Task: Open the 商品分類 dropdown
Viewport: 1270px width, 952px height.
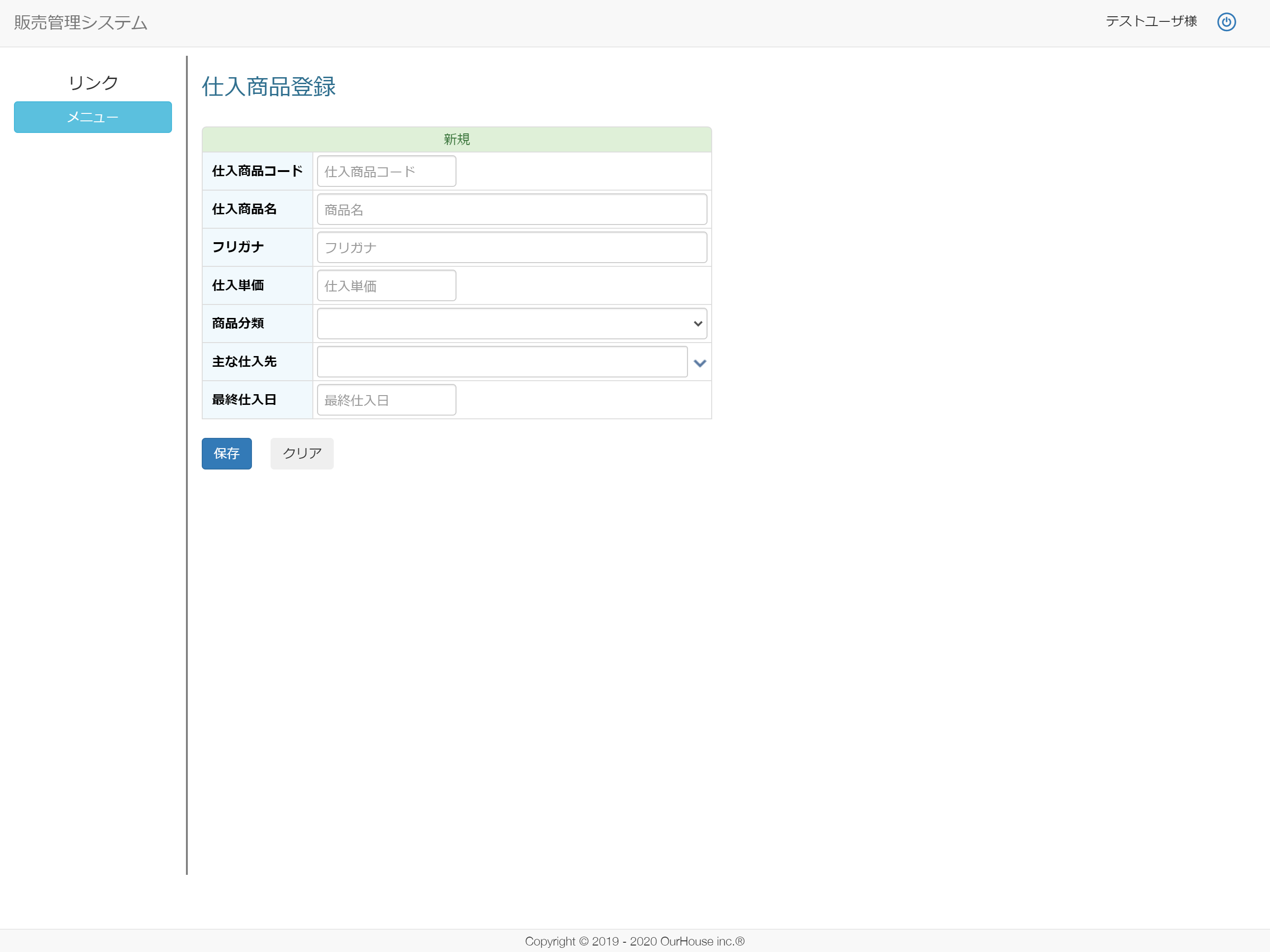Action: [x=511, y=323]
